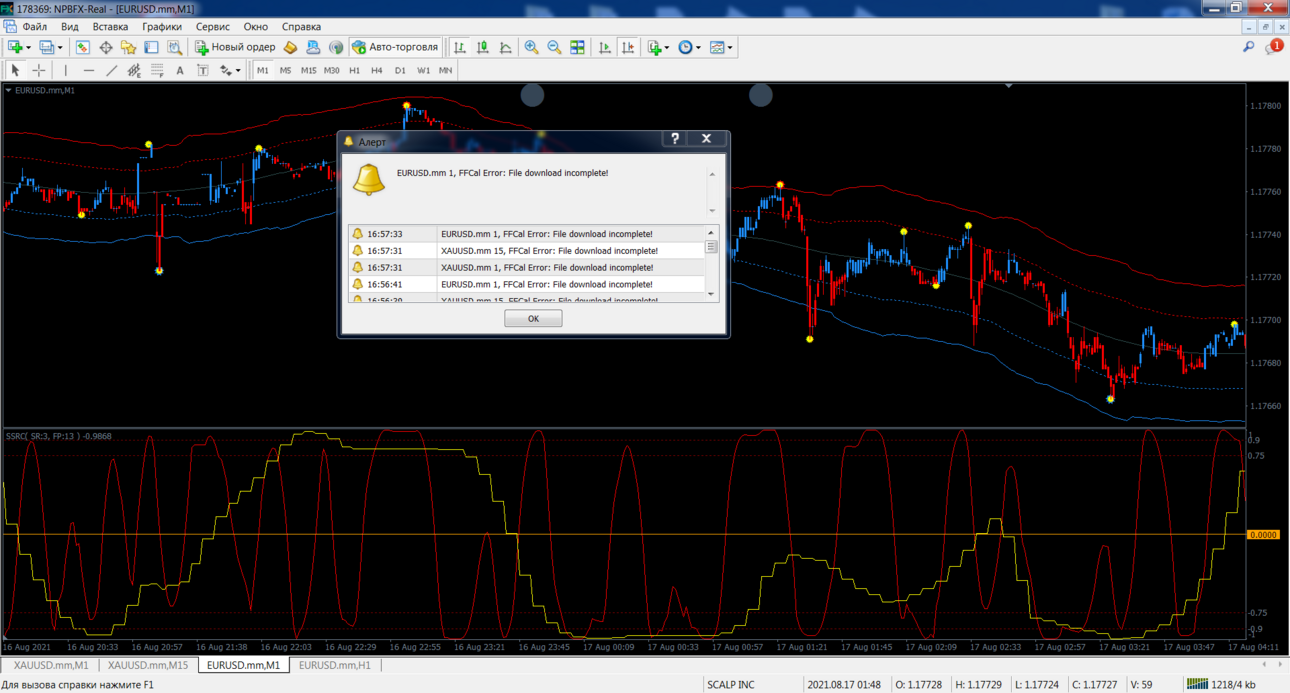Expand the Templates dropdown arrow
Screen dimensions: 1290x693
[730, 47]
